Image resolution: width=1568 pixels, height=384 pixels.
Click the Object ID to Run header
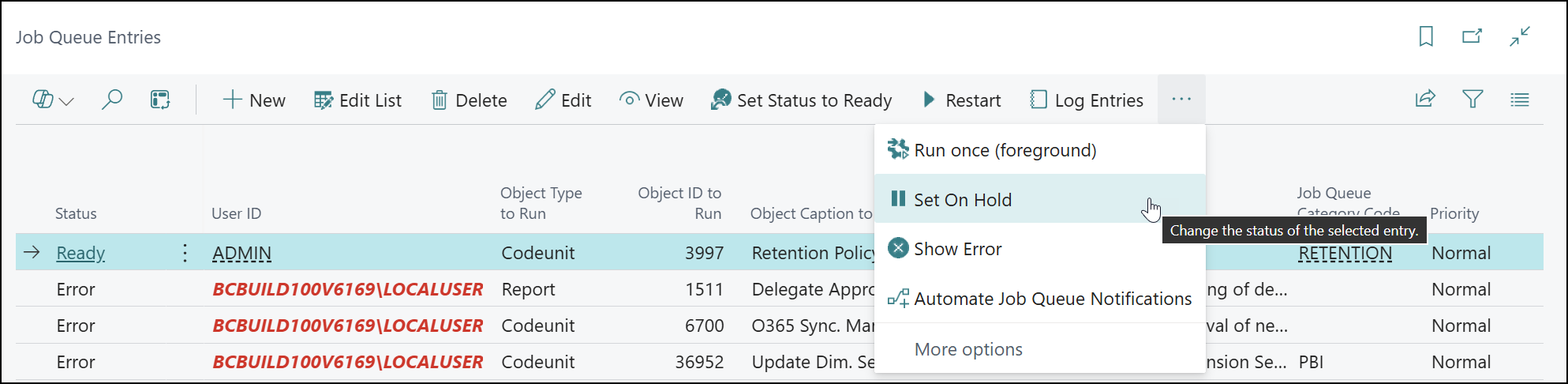(x=679, y=203)
